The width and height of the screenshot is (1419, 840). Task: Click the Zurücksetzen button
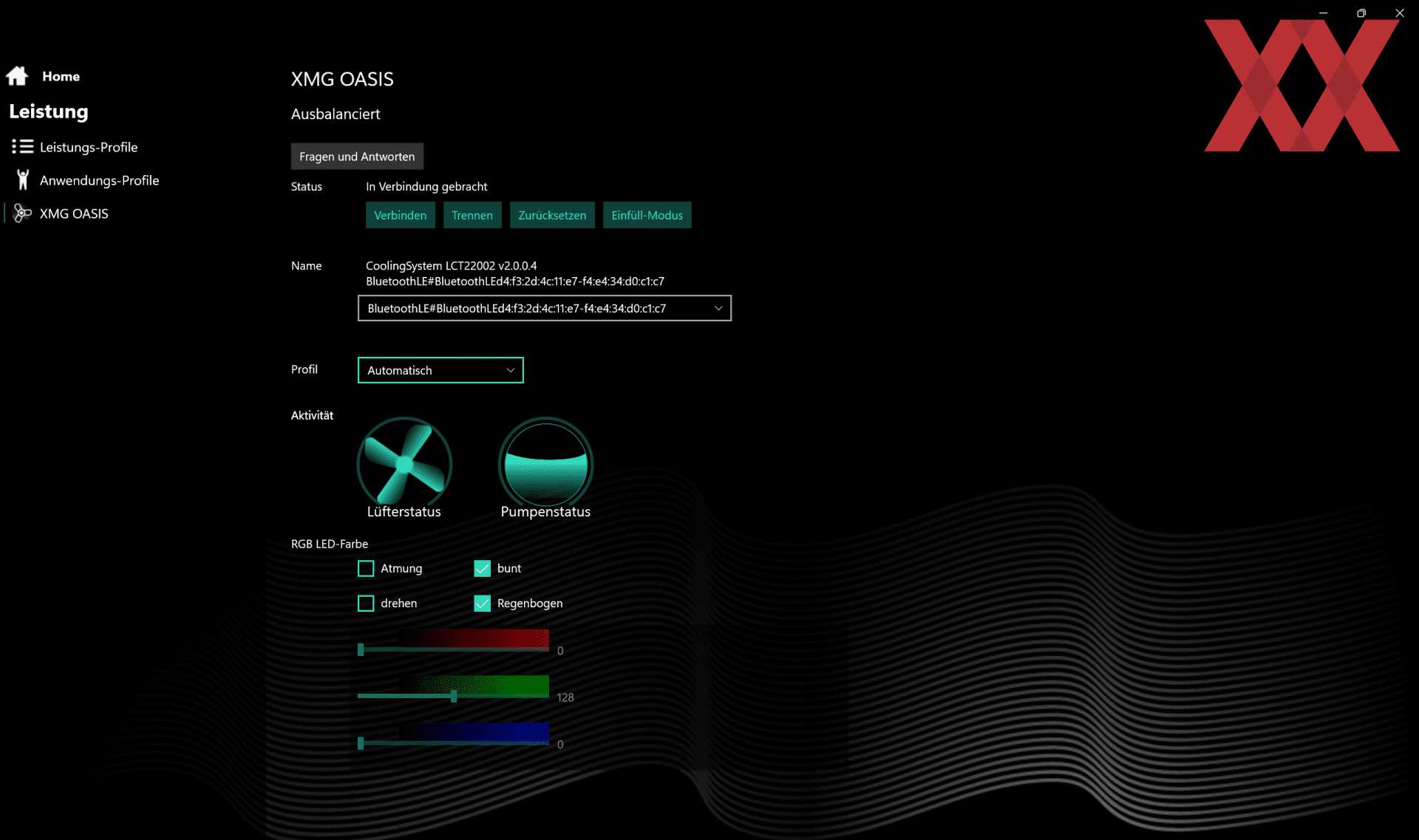[552, 215]
